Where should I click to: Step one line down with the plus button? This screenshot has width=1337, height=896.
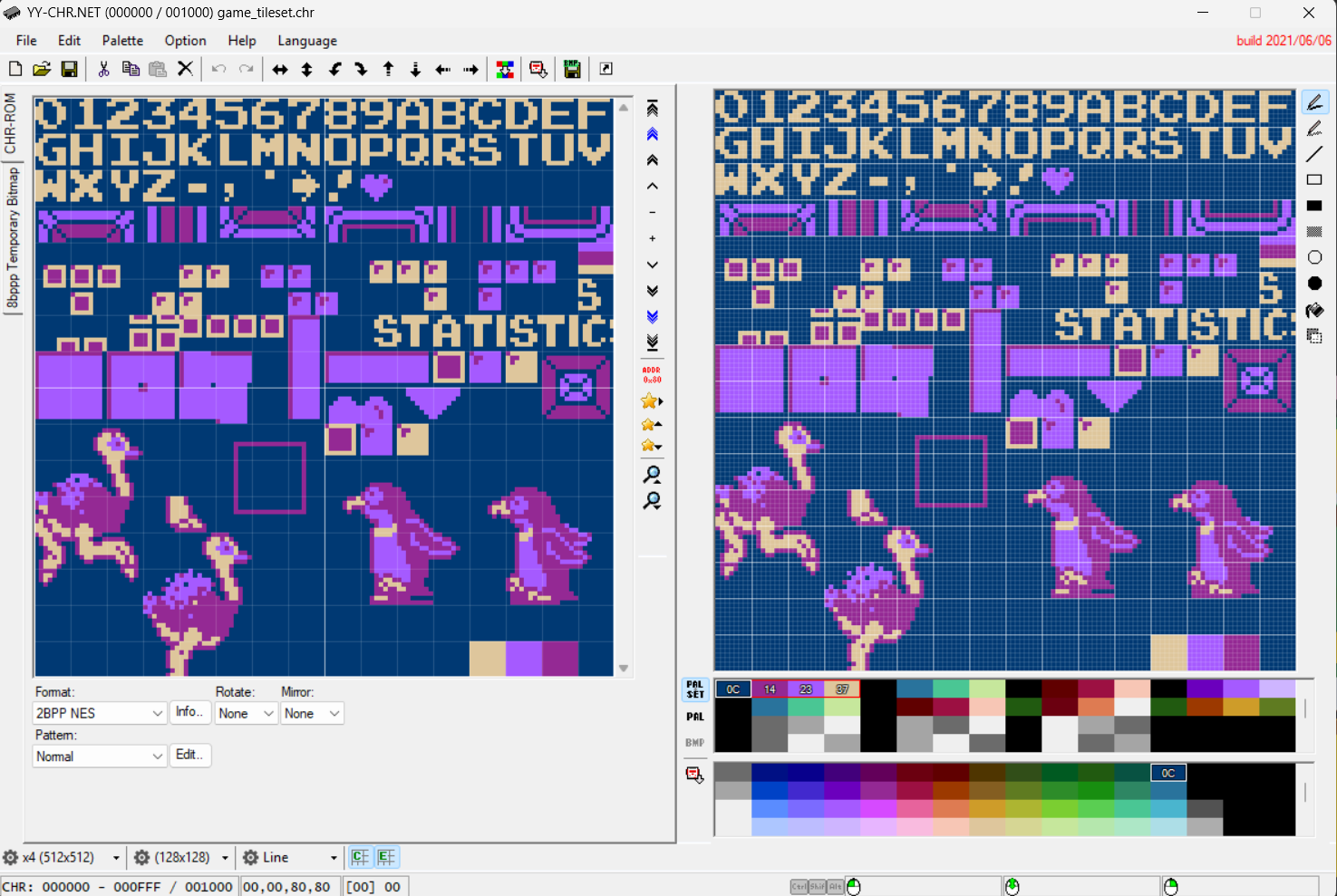pyautogui.click(x=652, y=238)
